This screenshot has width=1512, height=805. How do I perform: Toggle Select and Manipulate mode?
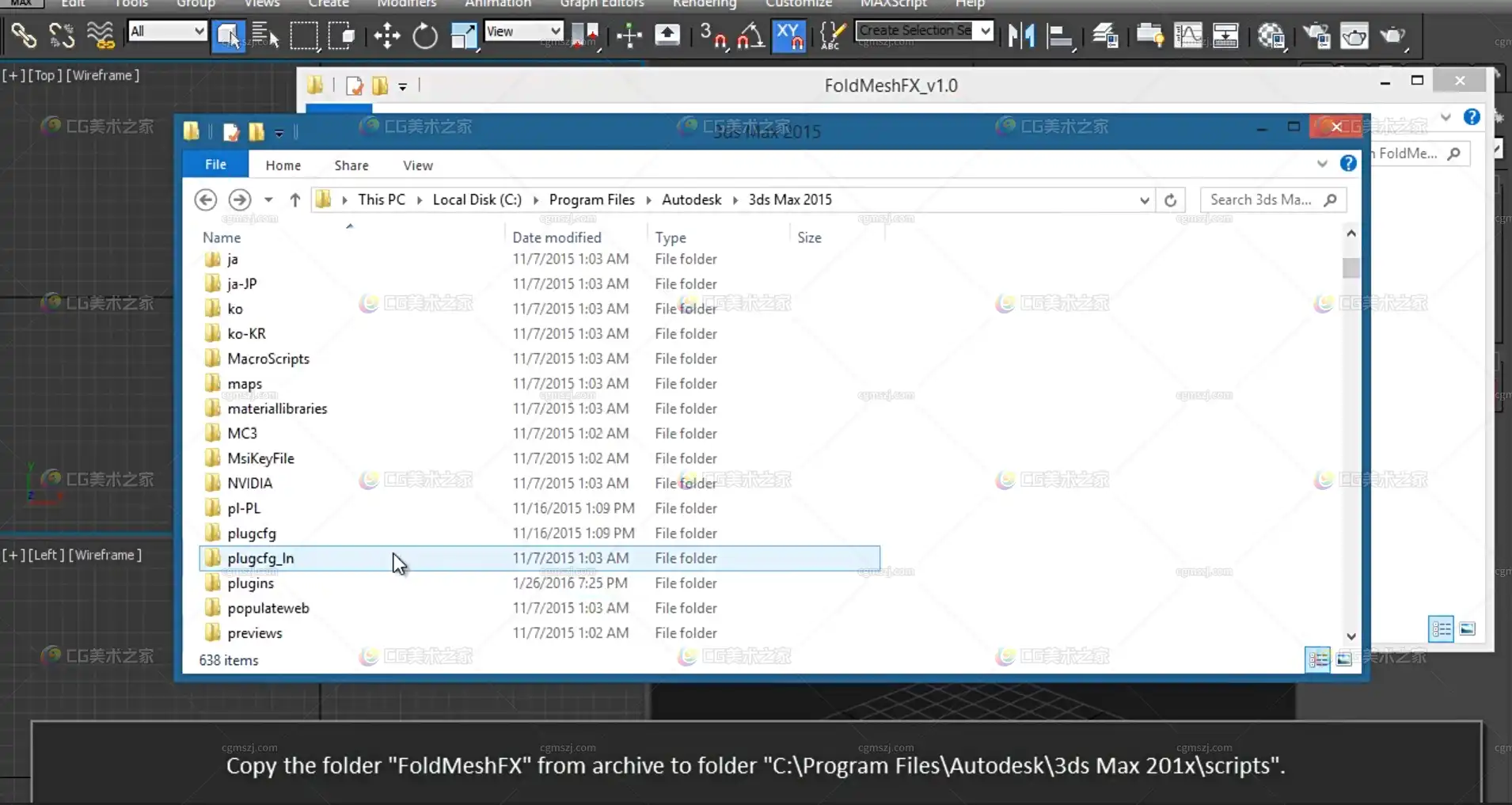coord(629,36)
